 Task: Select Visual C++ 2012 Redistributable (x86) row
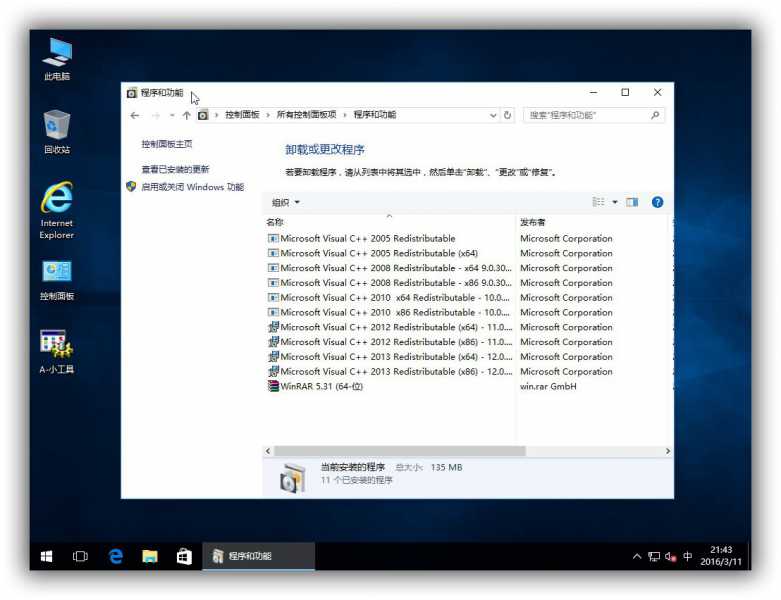coord(390,342)
